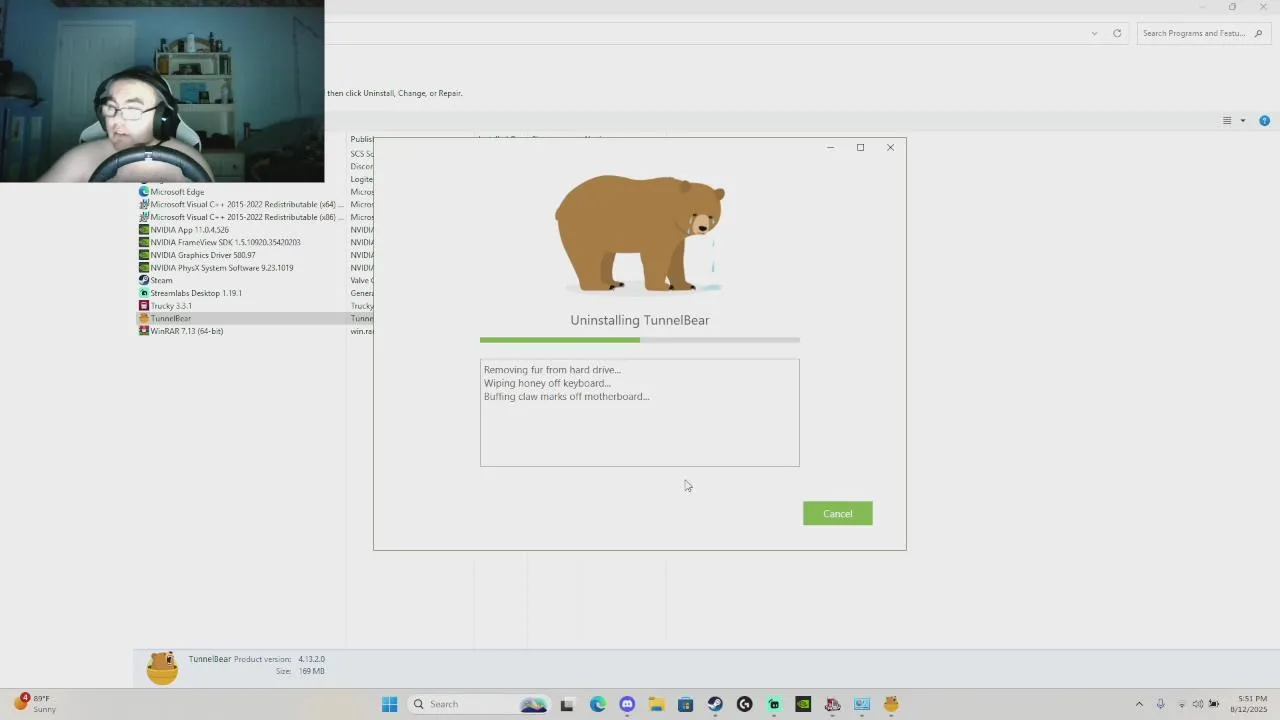Open the Control Panel taskbar icon
Screen dimensions: 1280x720
tap(862, 704)
